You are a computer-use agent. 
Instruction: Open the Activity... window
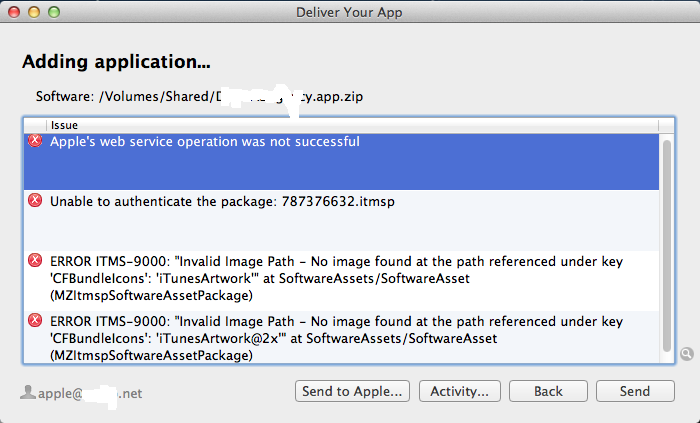click(x=459, y=391)
